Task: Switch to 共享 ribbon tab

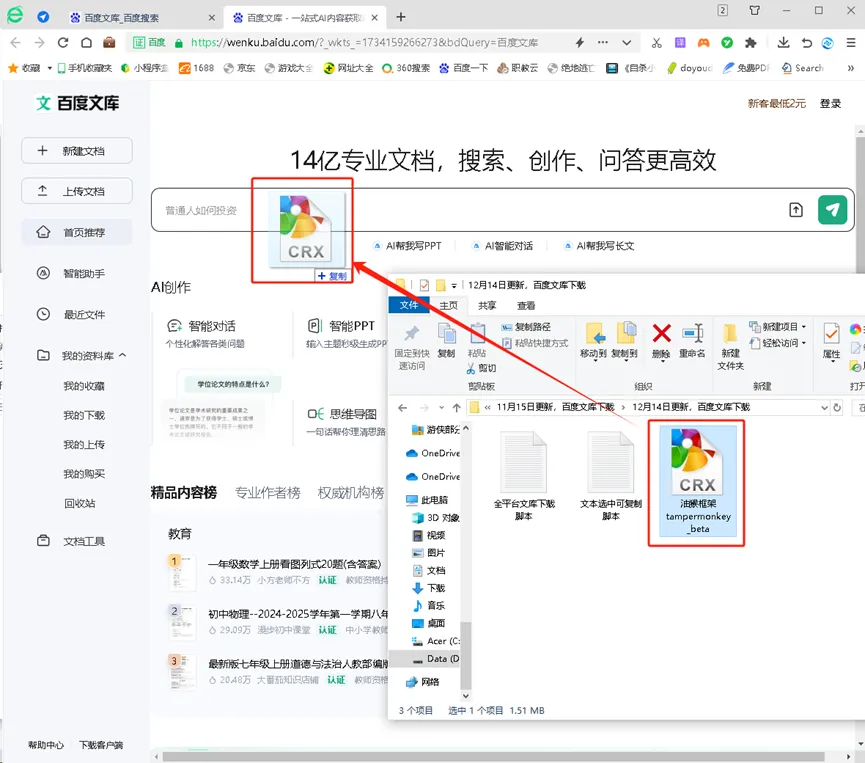Action: pyautogui.click(x=487, y=305)
